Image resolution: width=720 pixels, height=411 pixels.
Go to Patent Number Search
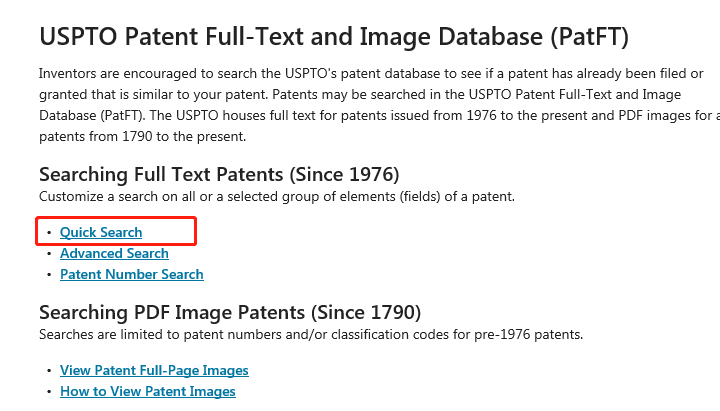(x=131, y=274)
